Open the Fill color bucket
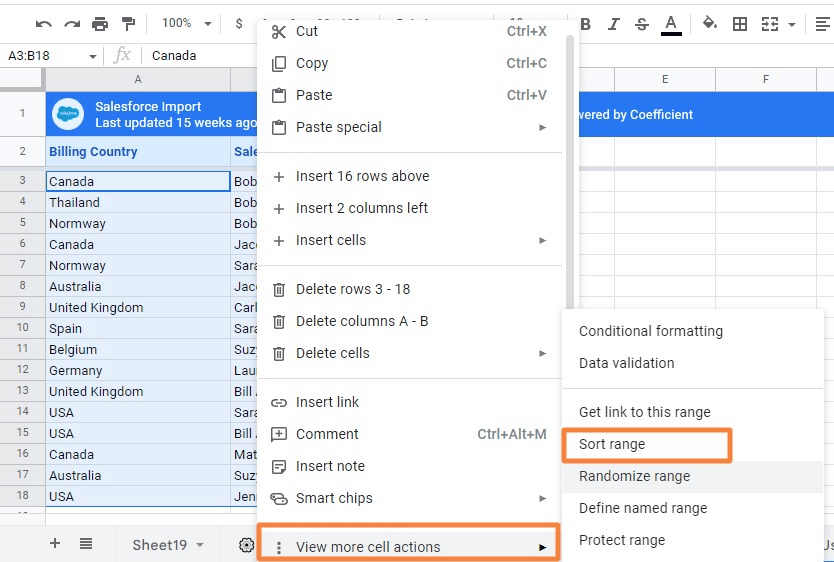 pos(710,23)
